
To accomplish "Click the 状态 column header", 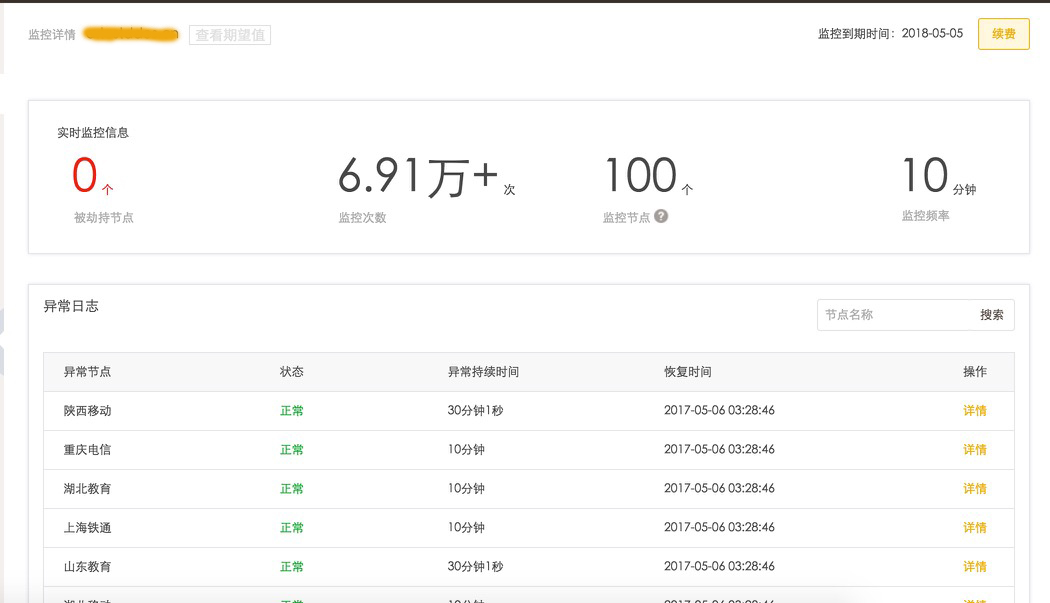I will [x=291, y=372].
